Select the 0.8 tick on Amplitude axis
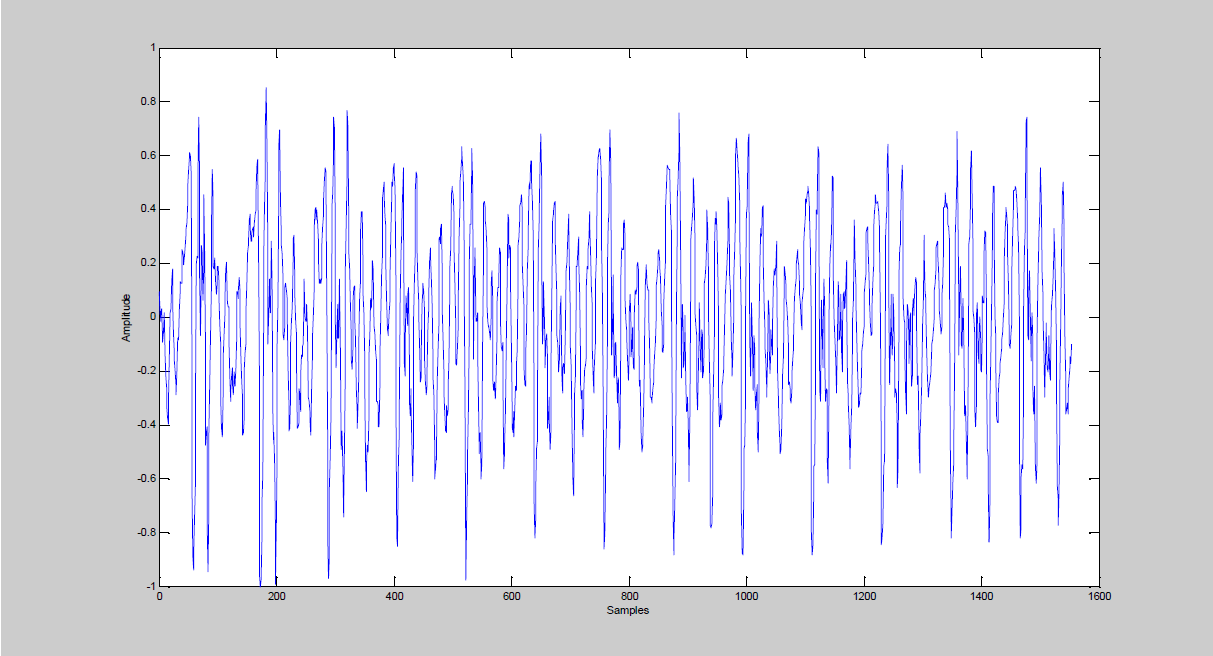 tap(147, 102)
